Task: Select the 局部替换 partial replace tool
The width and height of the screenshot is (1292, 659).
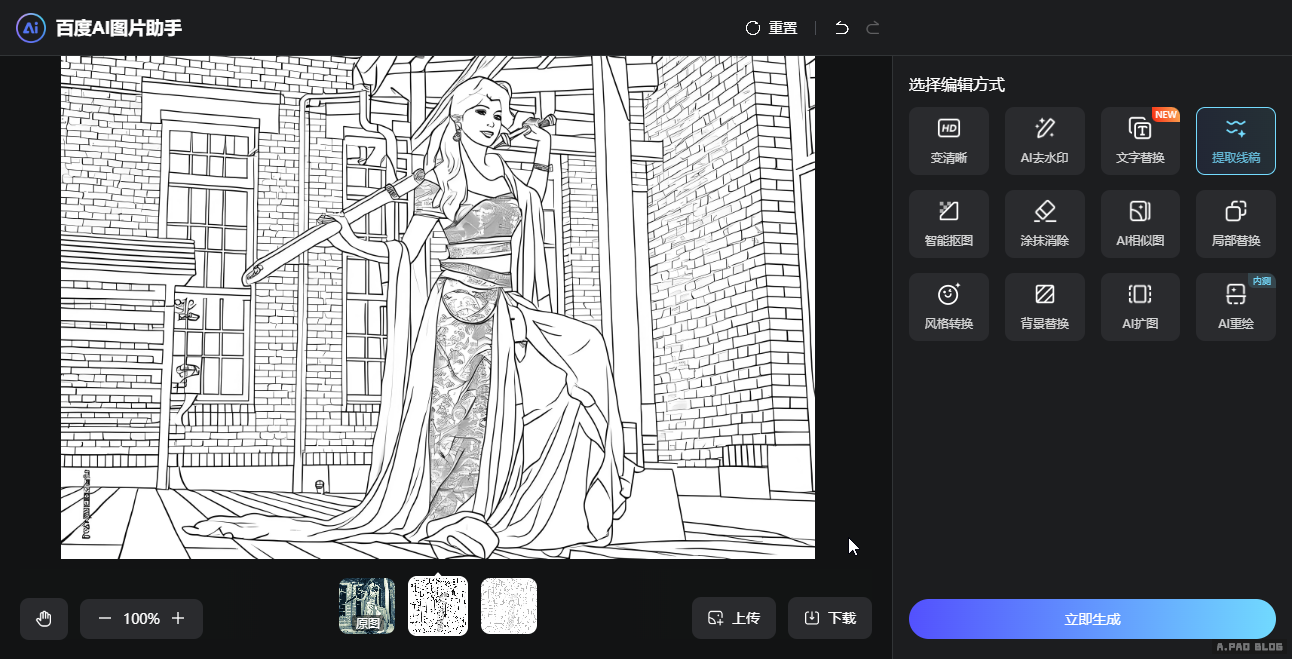Action: (1235, 224)
